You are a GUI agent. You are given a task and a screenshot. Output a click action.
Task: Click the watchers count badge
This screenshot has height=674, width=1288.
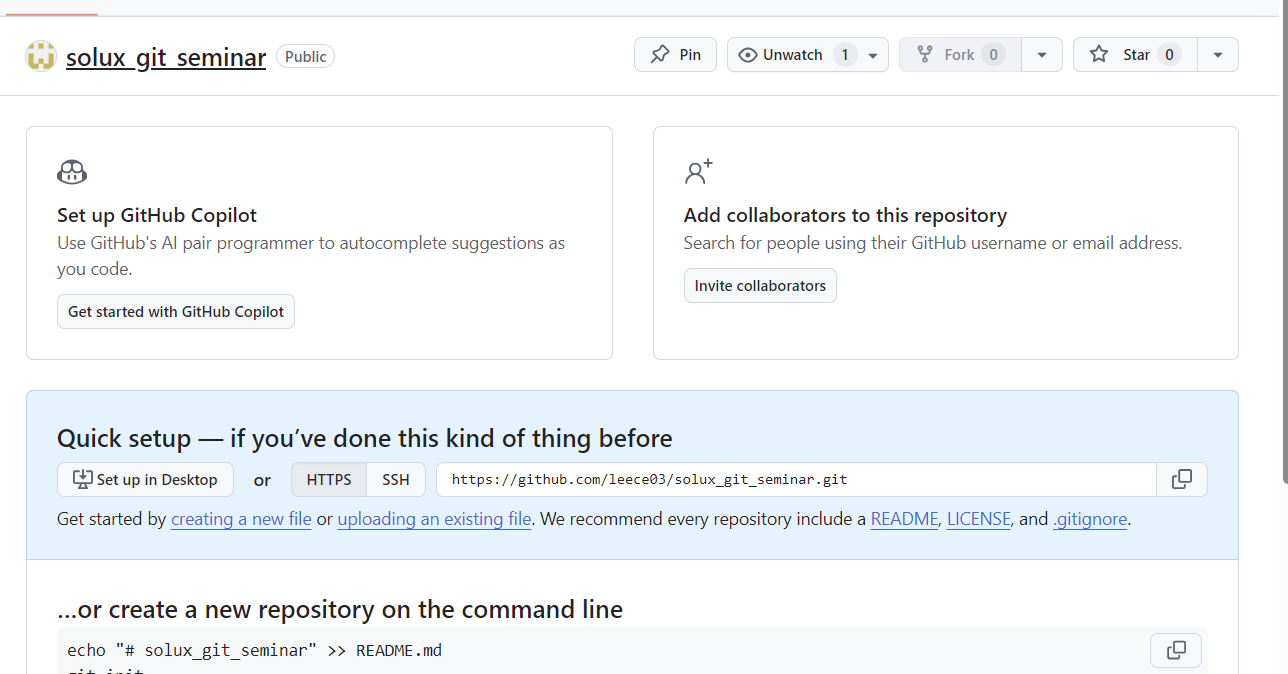pos(844,55)
